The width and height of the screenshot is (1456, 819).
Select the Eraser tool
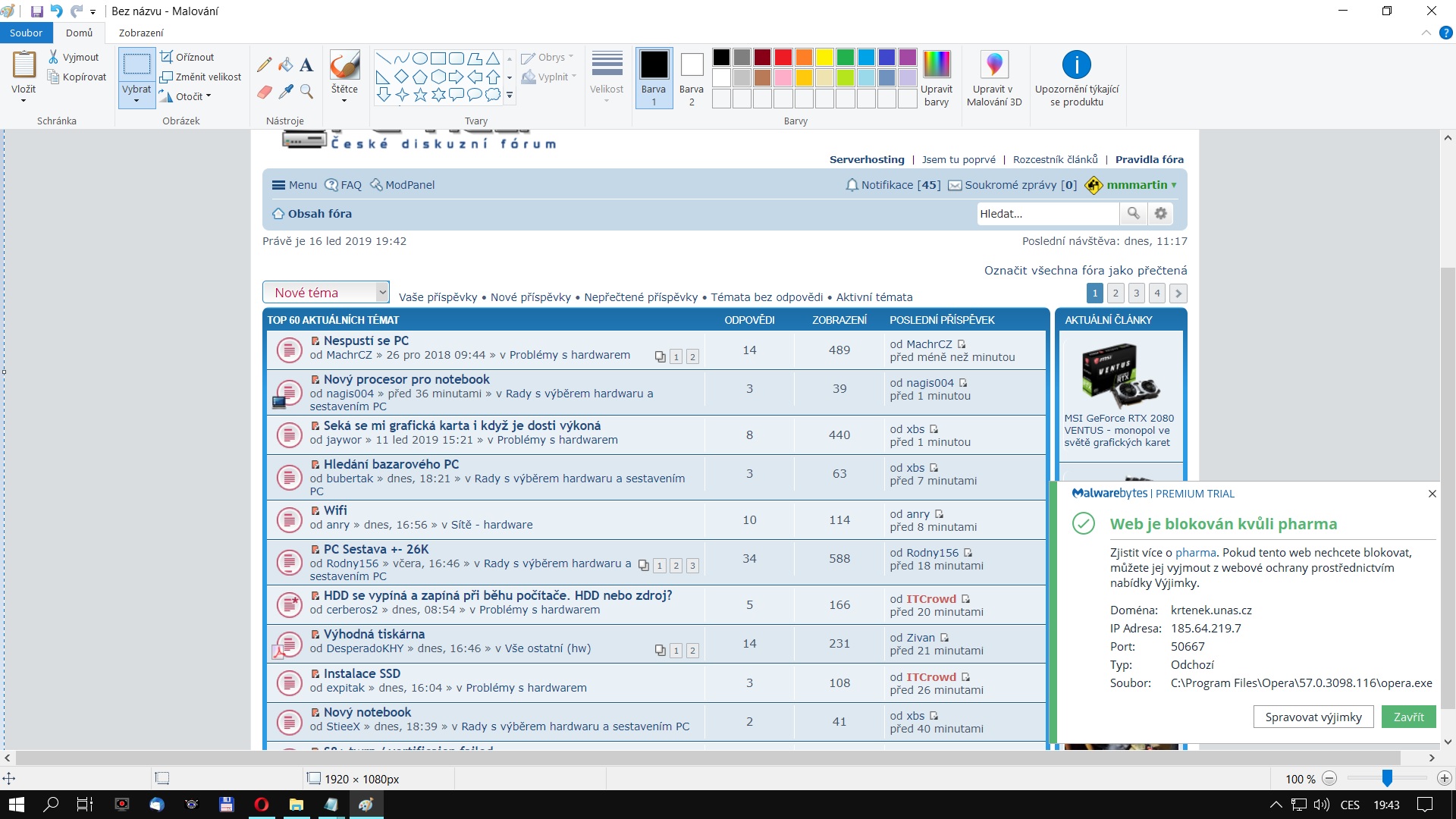pos(264,92)
